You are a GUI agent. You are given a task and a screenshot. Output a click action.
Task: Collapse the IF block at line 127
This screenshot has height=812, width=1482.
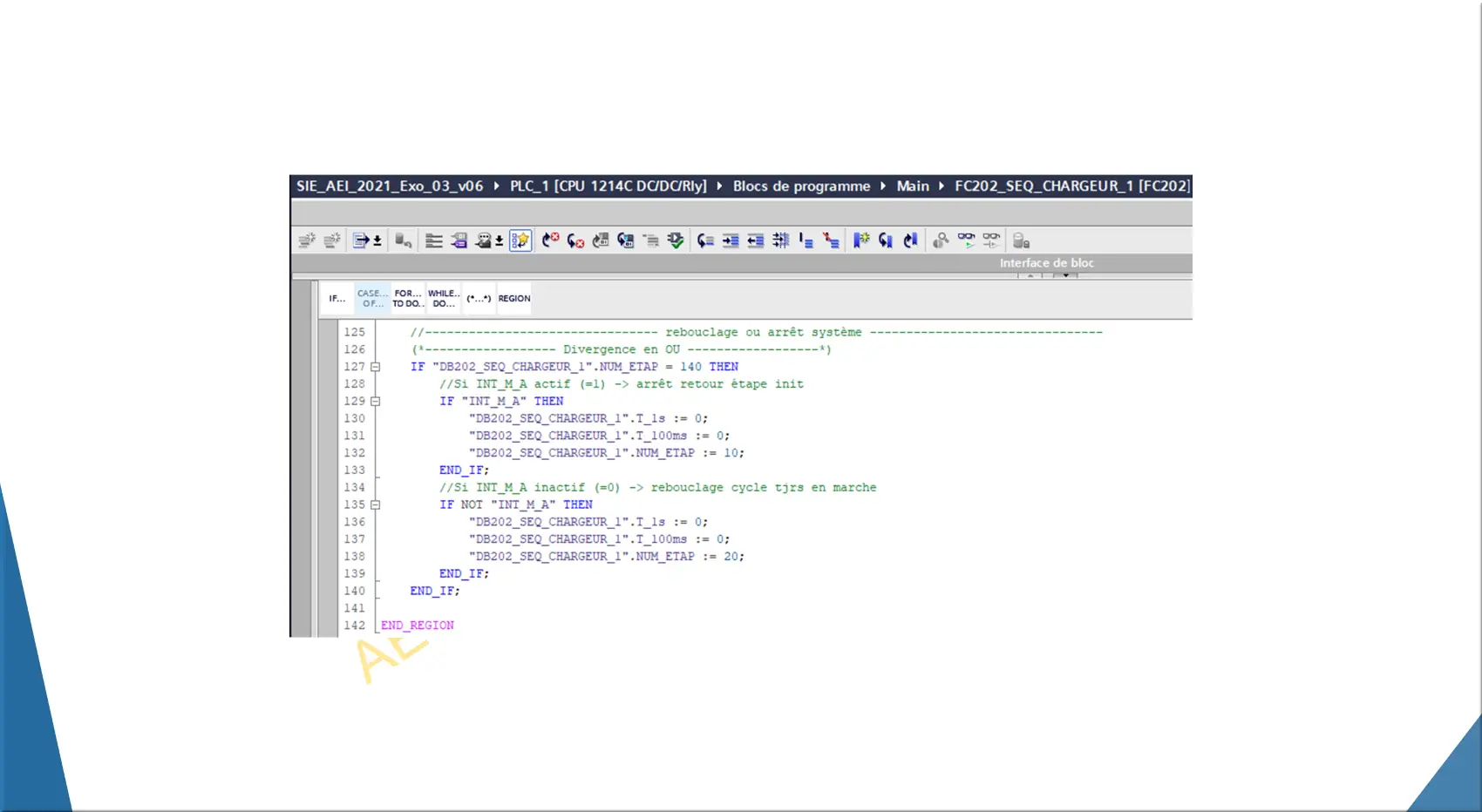click(x=376, y=367)
